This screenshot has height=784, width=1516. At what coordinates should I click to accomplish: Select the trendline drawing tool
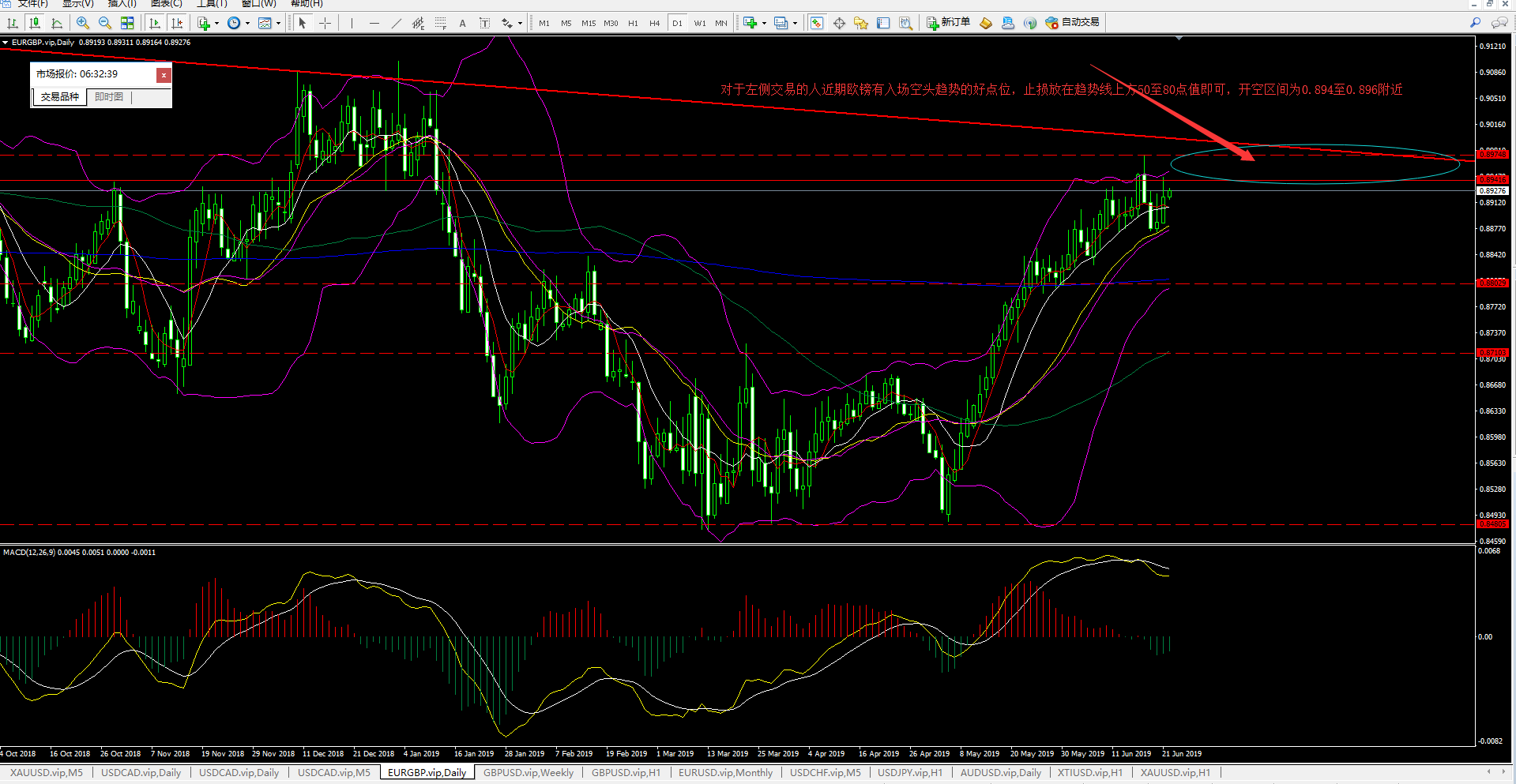396,23
